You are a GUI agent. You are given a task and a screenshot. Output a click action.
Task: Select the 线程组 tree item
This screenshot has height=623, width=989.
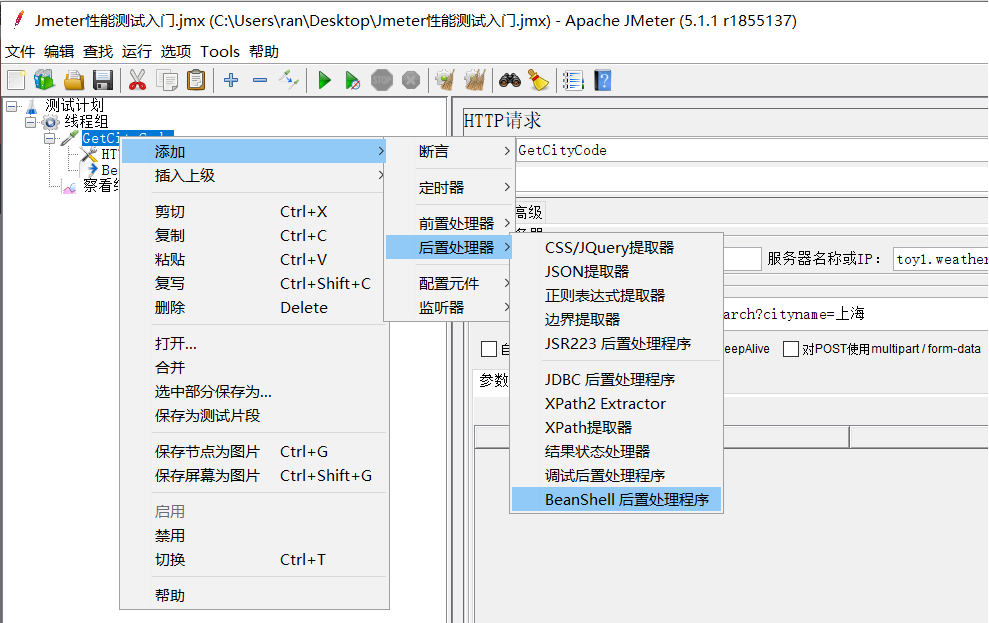coord(86,122)
